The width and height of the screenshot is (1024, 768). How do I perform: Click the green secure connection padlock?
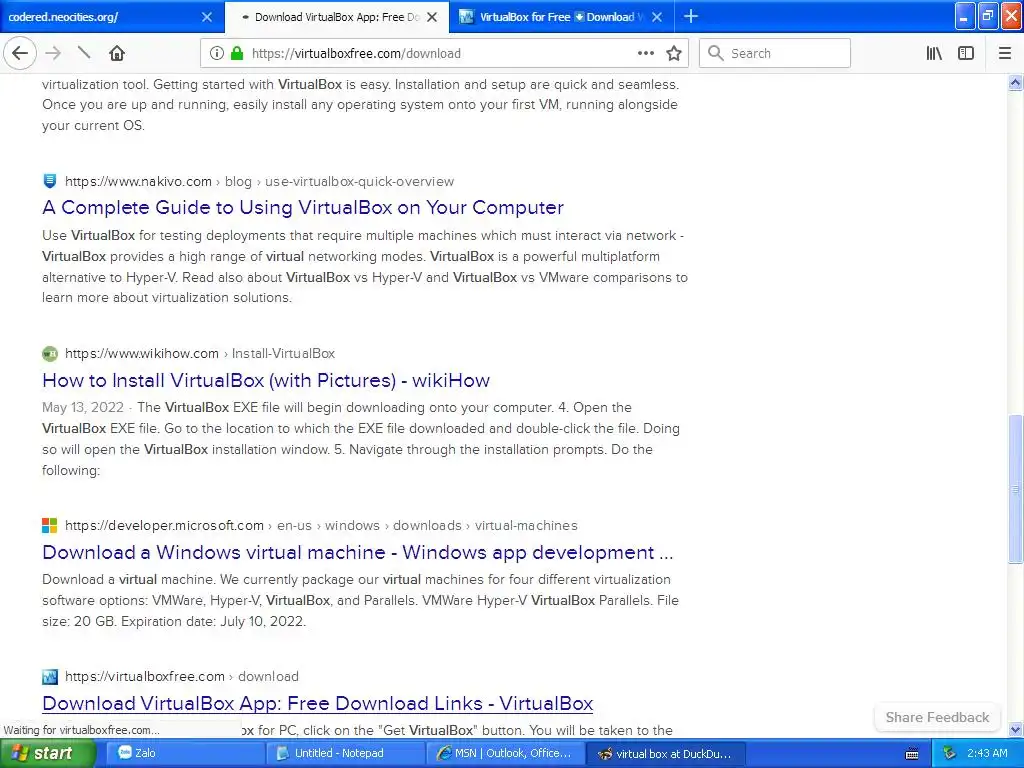[x=237, y=53]
